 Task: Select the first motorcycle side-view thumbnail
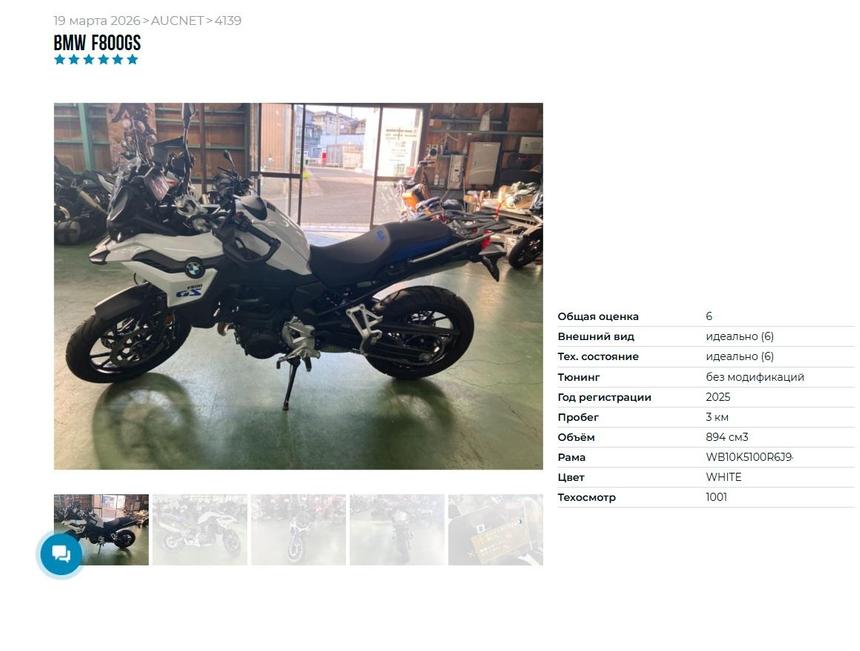click(x=101, y=529)
